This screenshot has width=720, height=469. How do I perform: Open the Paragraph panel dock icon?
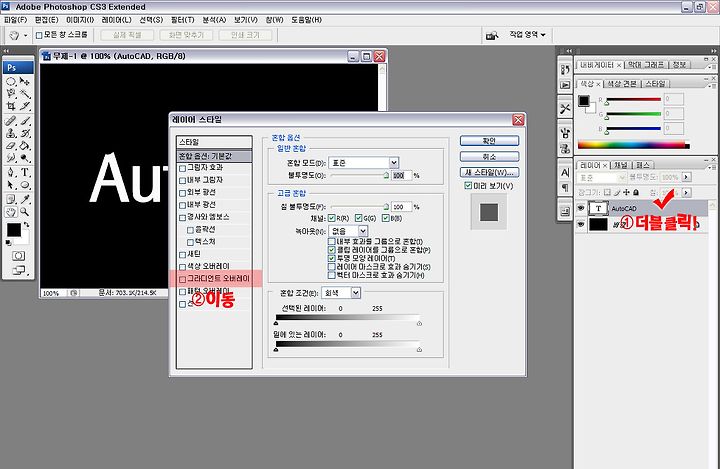(x=565, y=187)
